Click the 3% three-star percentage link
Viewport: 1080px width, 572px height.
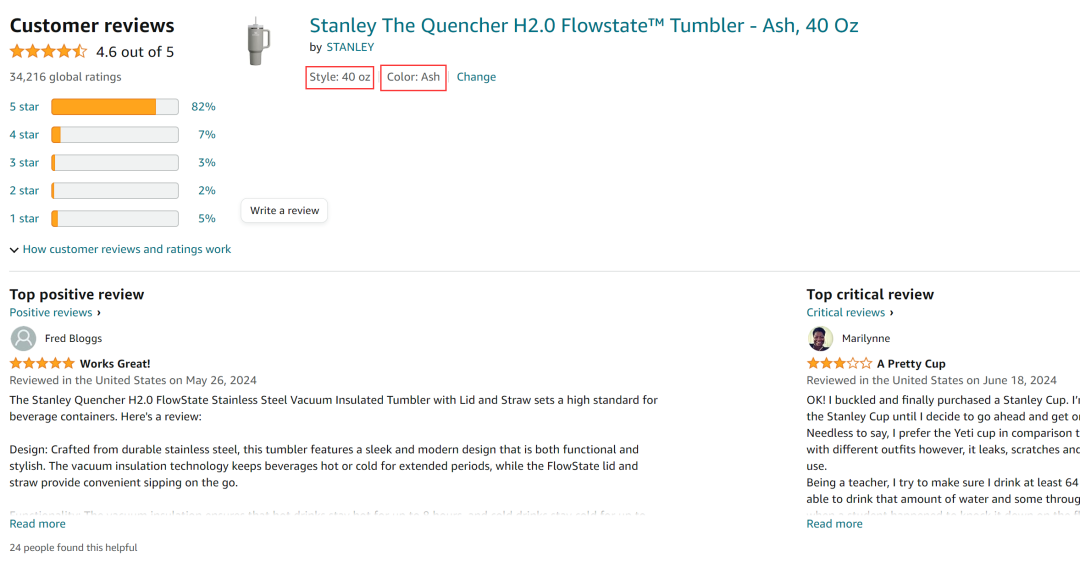(x=207, y=163)
